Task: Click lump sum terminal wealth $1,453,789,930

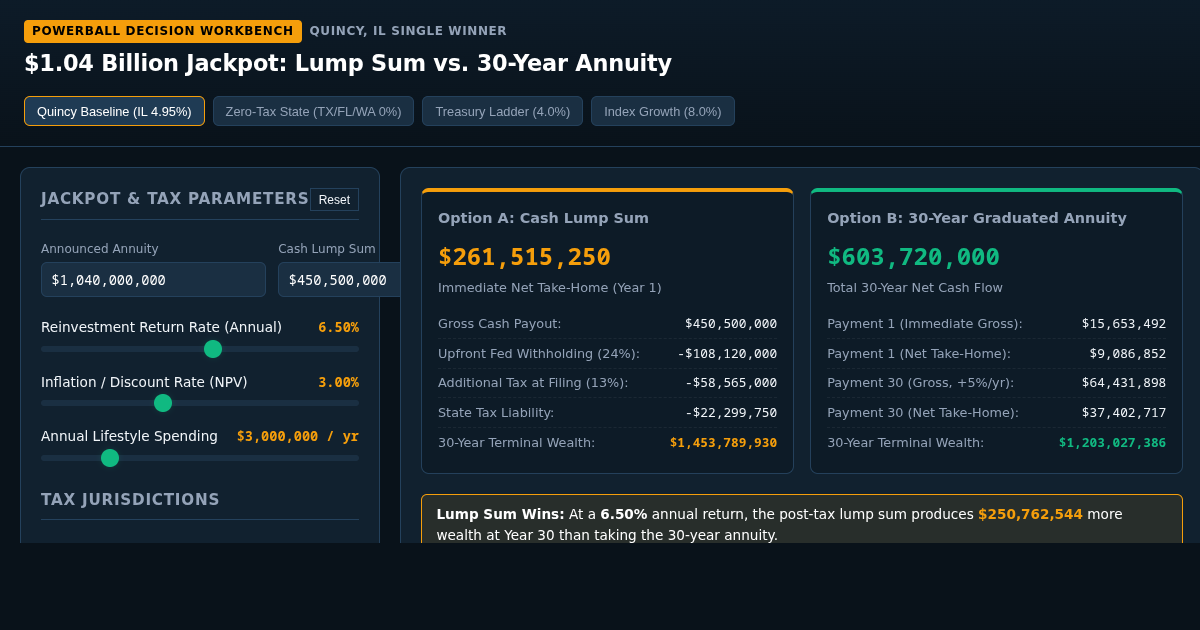Action: [723, 442]
